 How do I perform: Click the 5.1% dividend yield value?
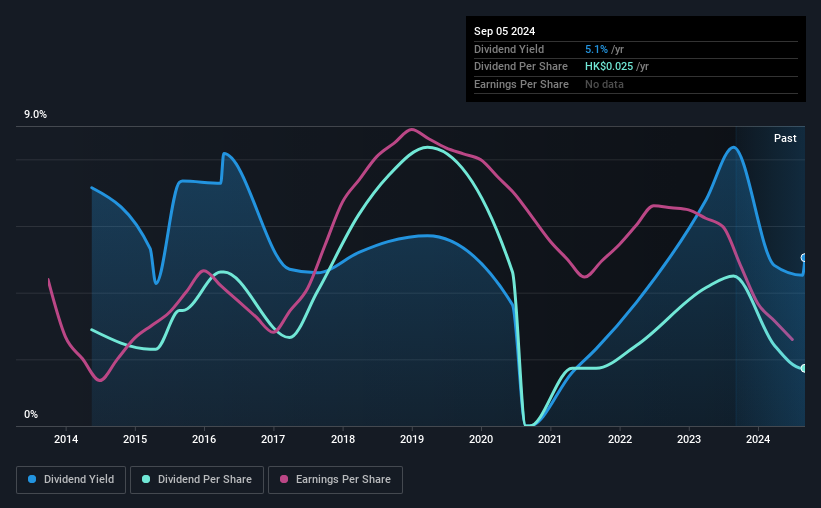[x=596, y=49]
